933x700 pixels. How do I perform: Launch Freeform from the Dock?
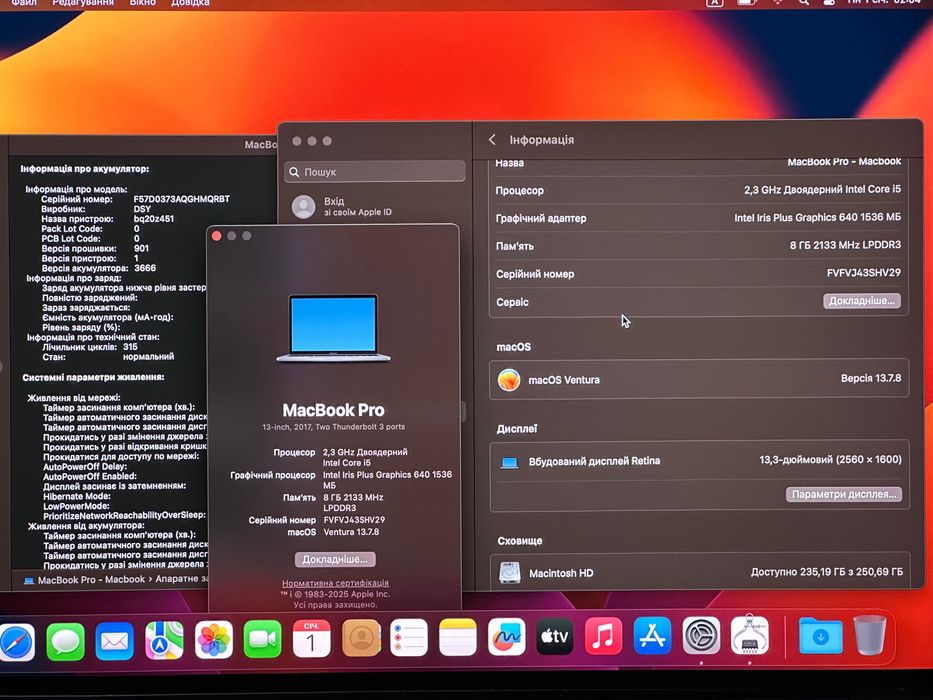click(506, 637)
